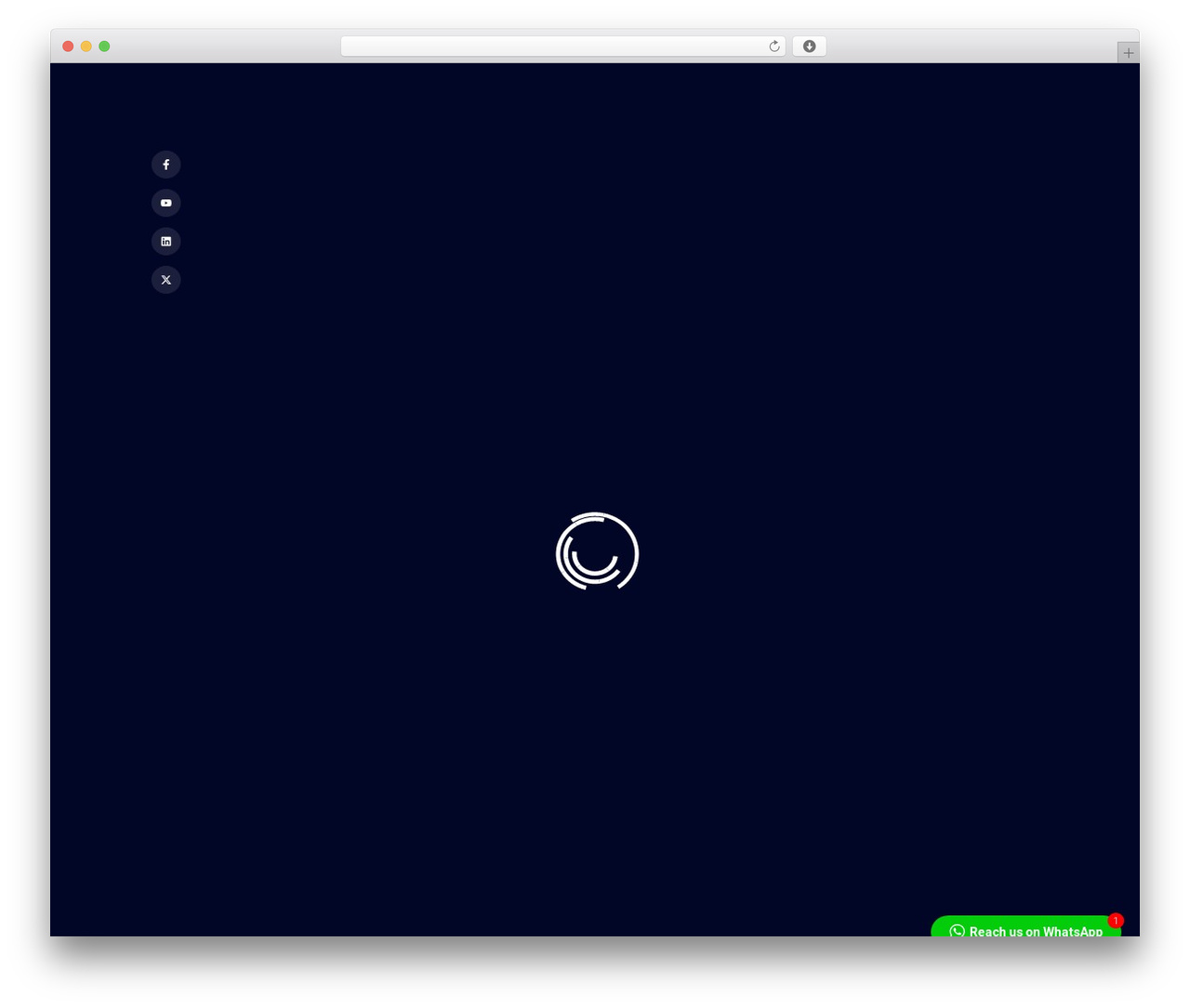
Task: Open the downloads button in browser toolbar
Action: (x=809, y=46)
